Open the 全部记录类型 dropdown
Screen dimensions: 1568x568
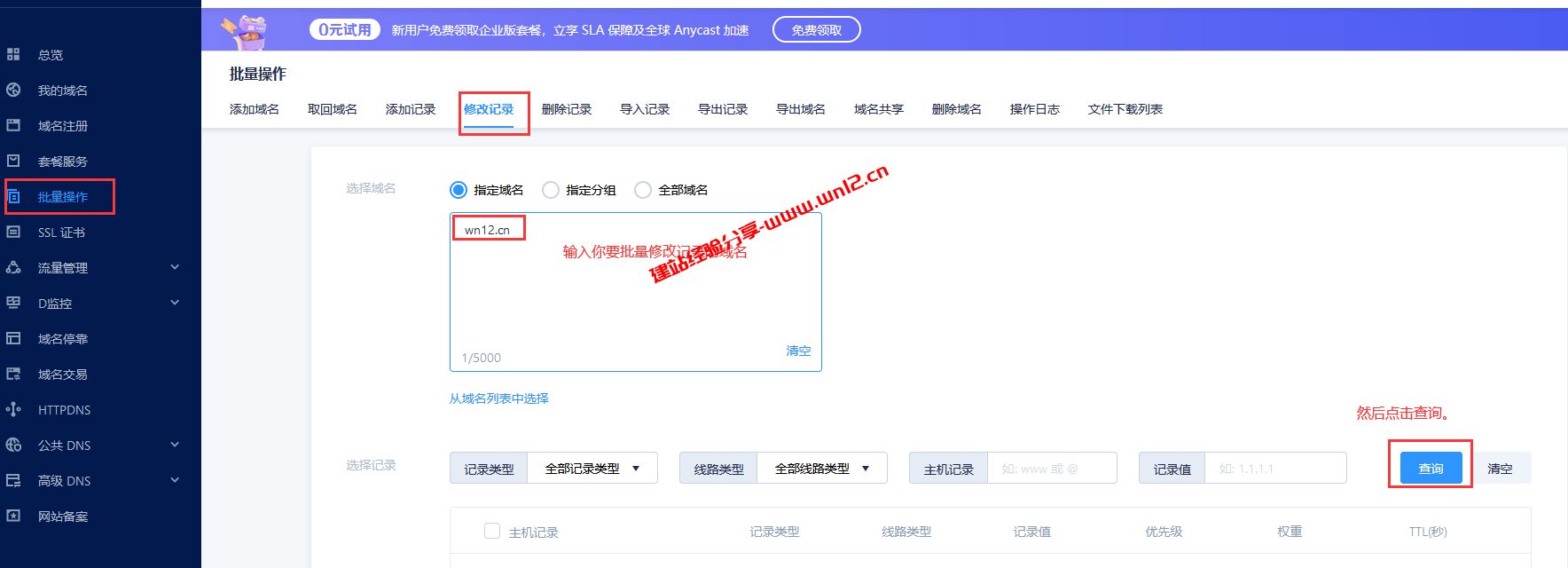592,468
